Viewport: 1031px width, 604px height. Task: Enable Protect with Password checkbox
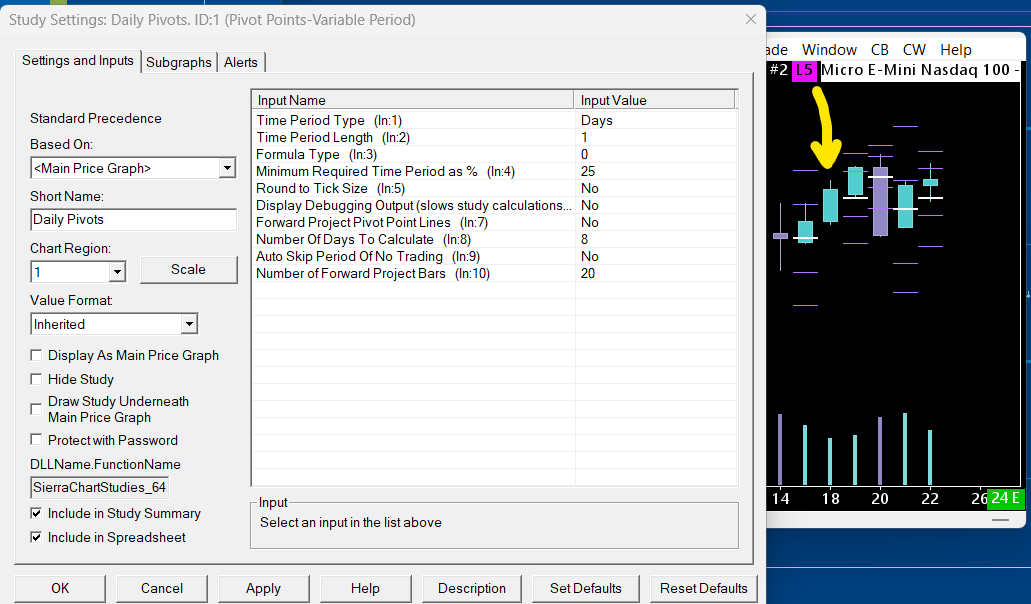pyautogui.click(x=37, y=440)
